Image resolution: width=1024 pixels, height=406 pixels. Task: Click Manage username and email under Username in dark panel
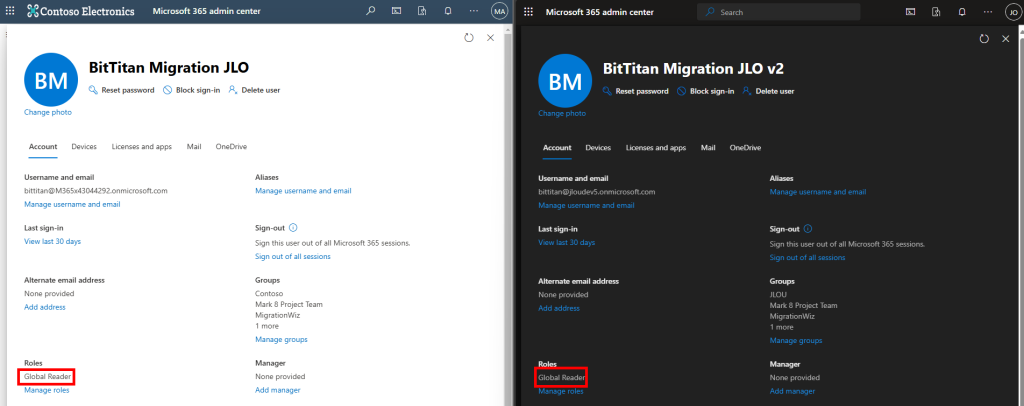pos(586,206)
